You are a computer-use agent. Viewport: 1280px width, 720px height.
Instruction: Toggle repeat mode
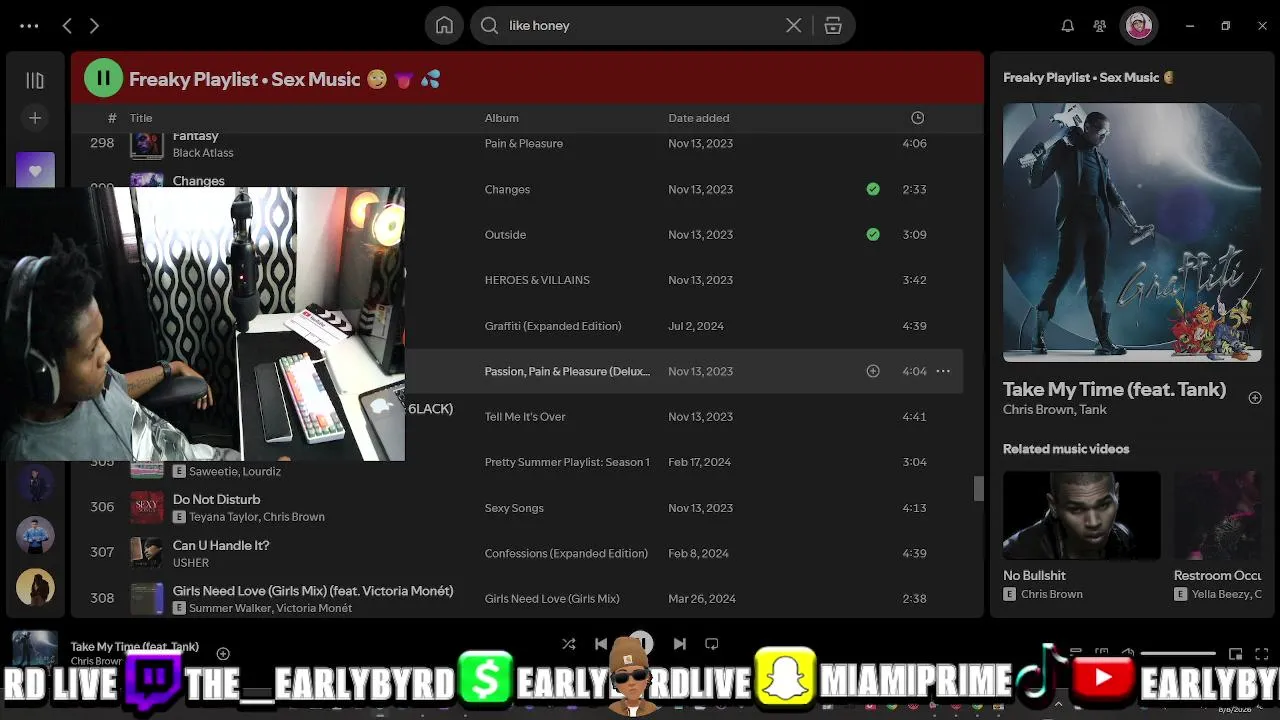pyautogui.click(x=712, y=644)
